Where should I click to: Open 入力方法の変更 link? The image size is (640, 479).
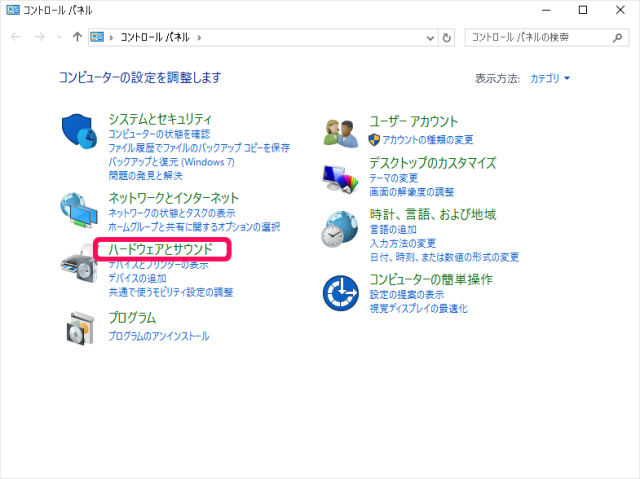402,244
